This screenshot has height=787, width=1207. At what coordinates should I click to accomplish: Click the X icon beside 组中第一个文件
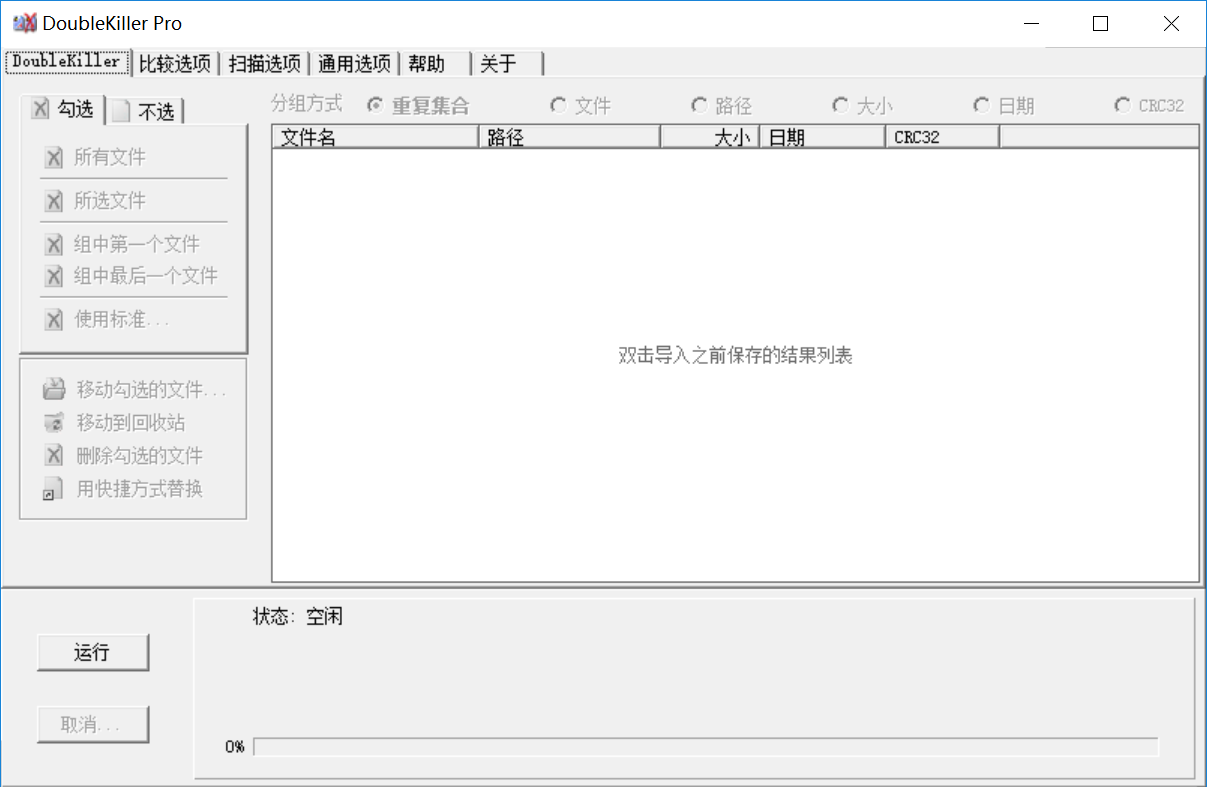[x=54, y=245]
